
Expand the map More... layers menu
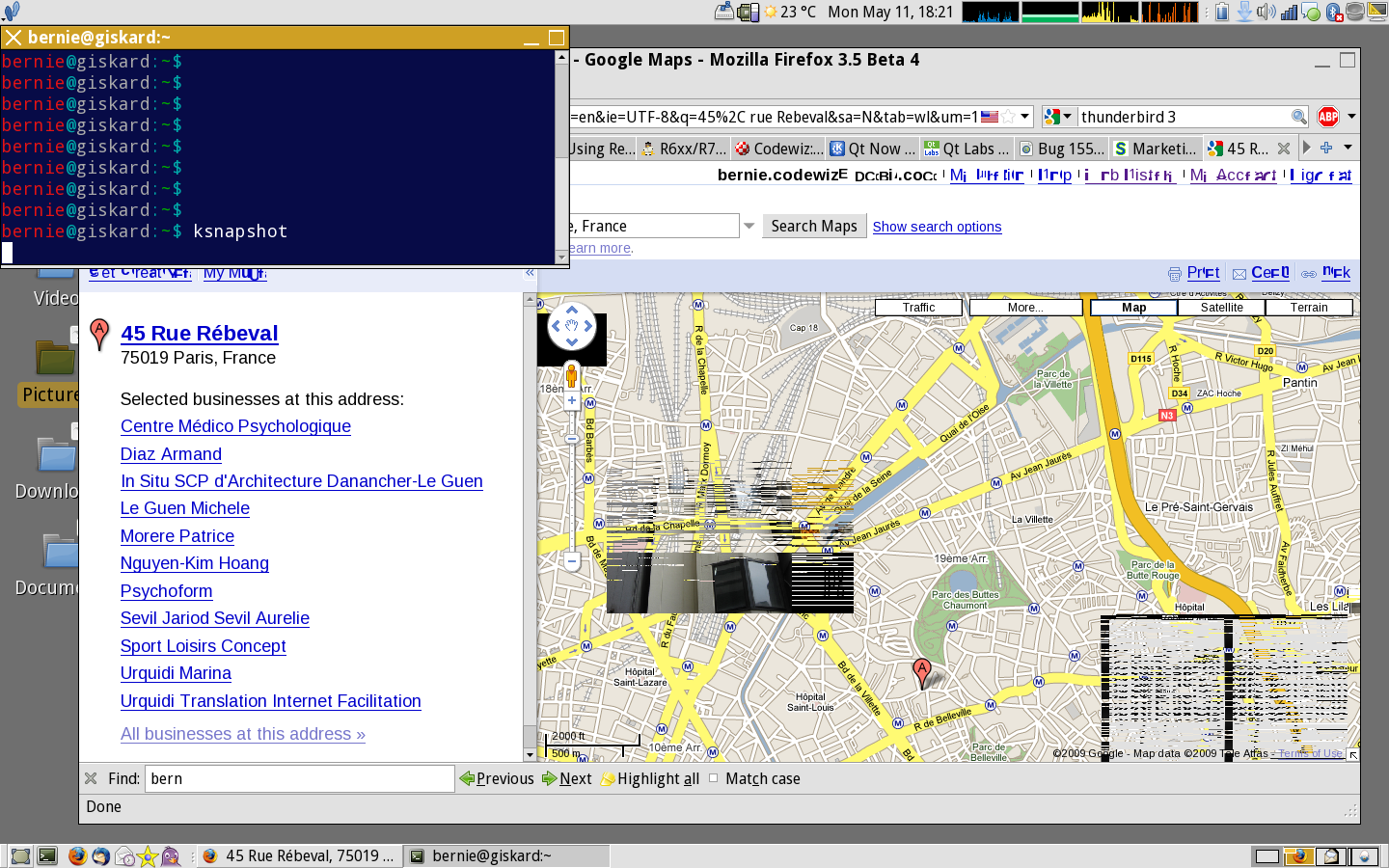1025,308
